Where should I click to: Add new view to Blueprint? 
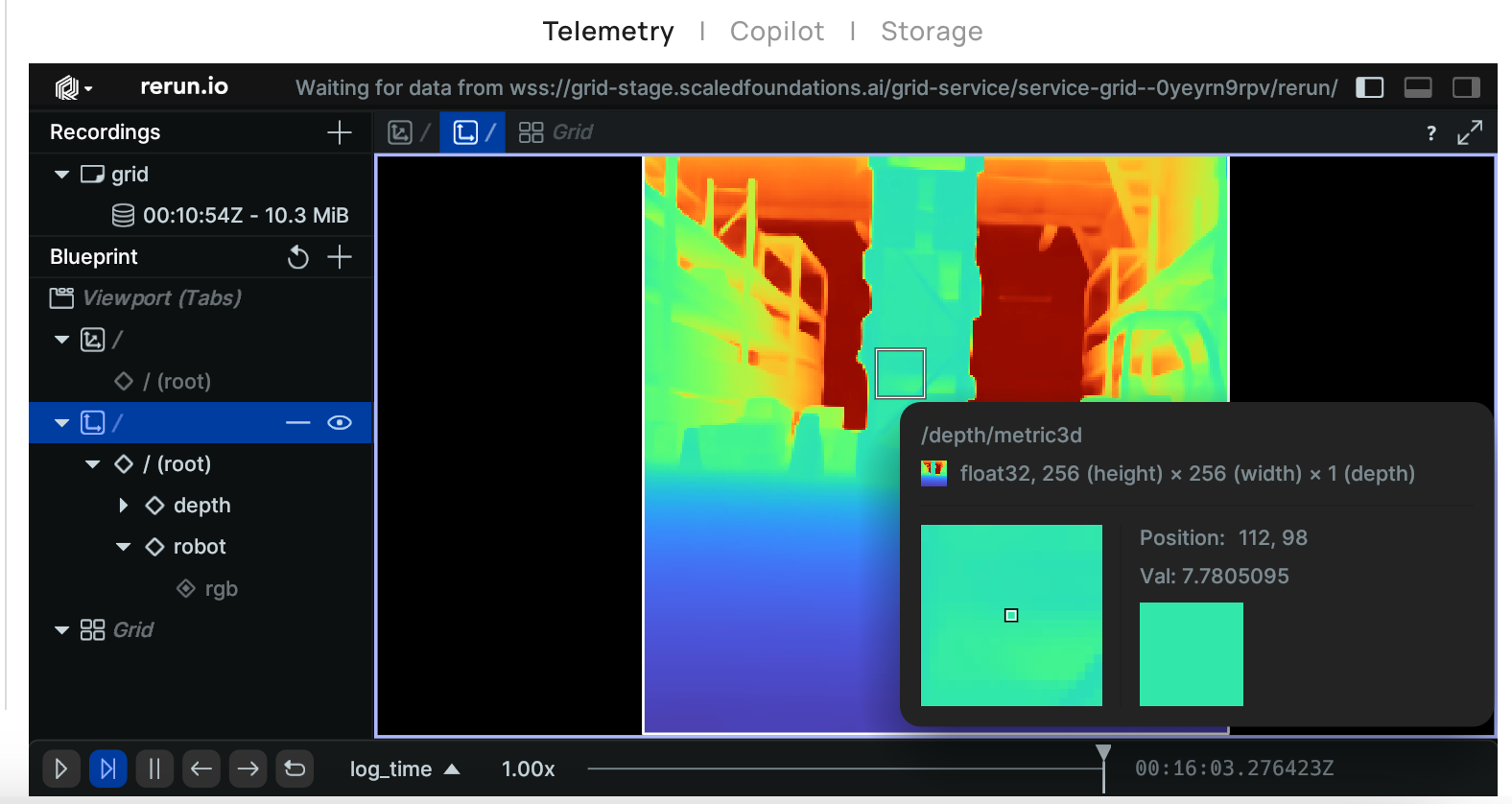point(340,257)
